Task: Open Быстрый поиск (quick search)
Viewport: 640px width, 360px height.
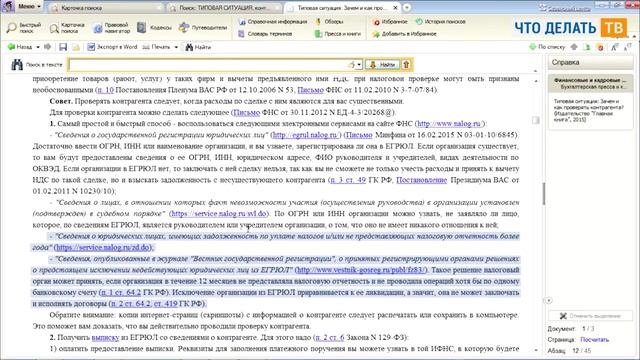Action: coord(24,28)
